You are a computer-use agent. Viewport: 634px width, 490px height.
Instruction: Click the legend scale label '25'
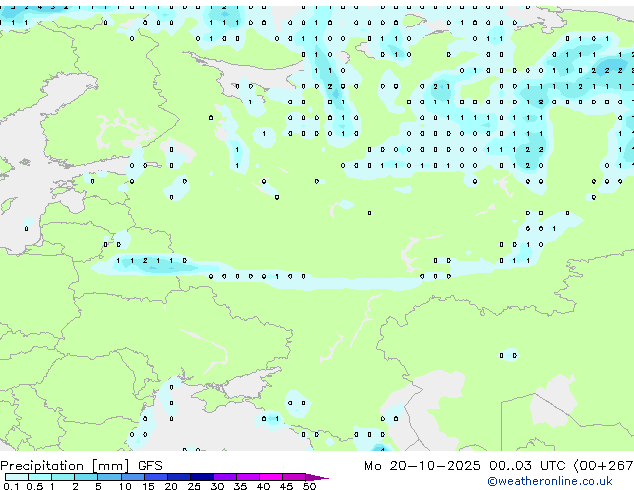[194, 486]
